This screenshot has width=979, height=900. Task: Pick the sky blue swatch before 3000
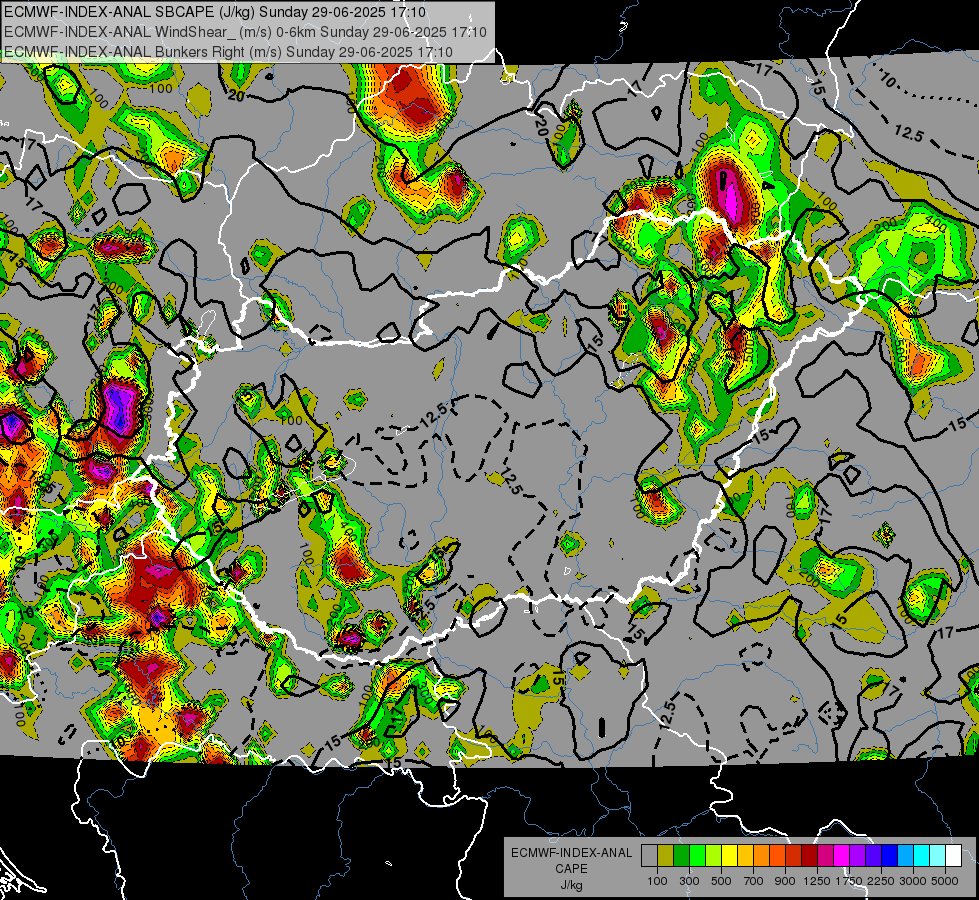(x=906, y=855)
